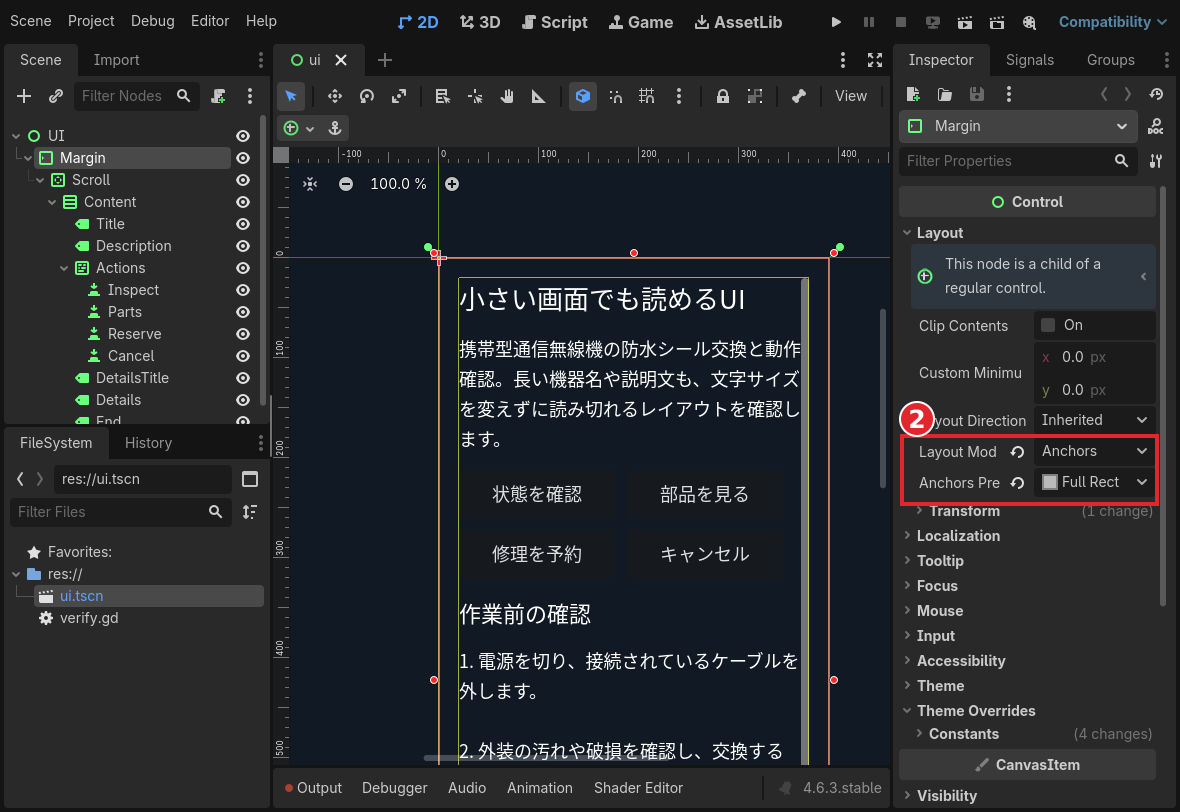Collapse the Actions node in the scene tree

(x=64, y=268)
